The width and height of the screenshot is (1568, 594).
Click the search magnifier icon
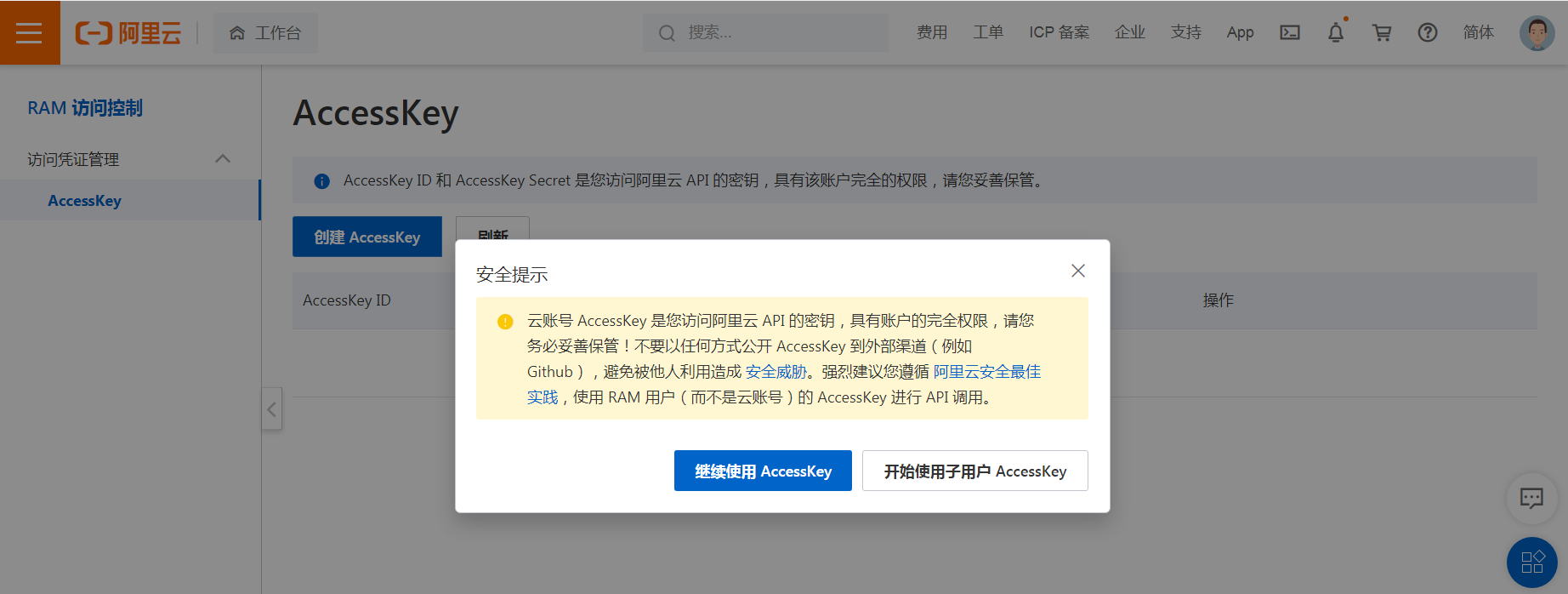coord(667,33)
